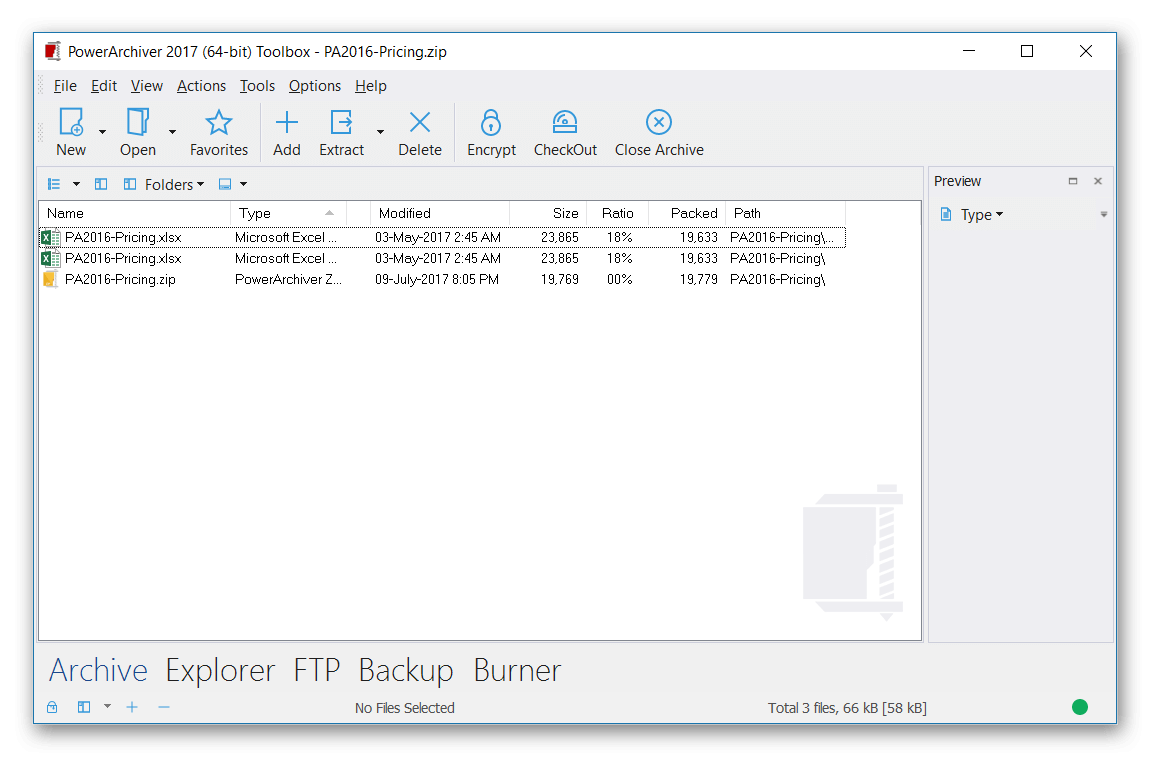Switch to the Explorer tab
Viewport: 1150px width, 757px height.
pos(220,670)
